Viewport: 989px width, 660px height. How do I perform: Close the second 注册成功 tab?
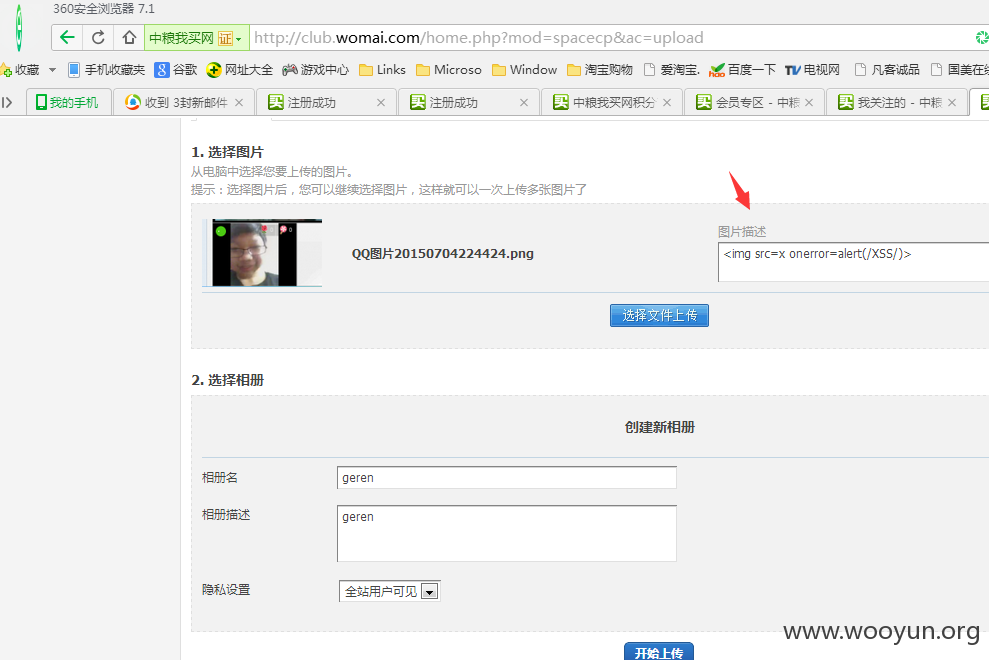pyautogui.click(x=524, y=102)
